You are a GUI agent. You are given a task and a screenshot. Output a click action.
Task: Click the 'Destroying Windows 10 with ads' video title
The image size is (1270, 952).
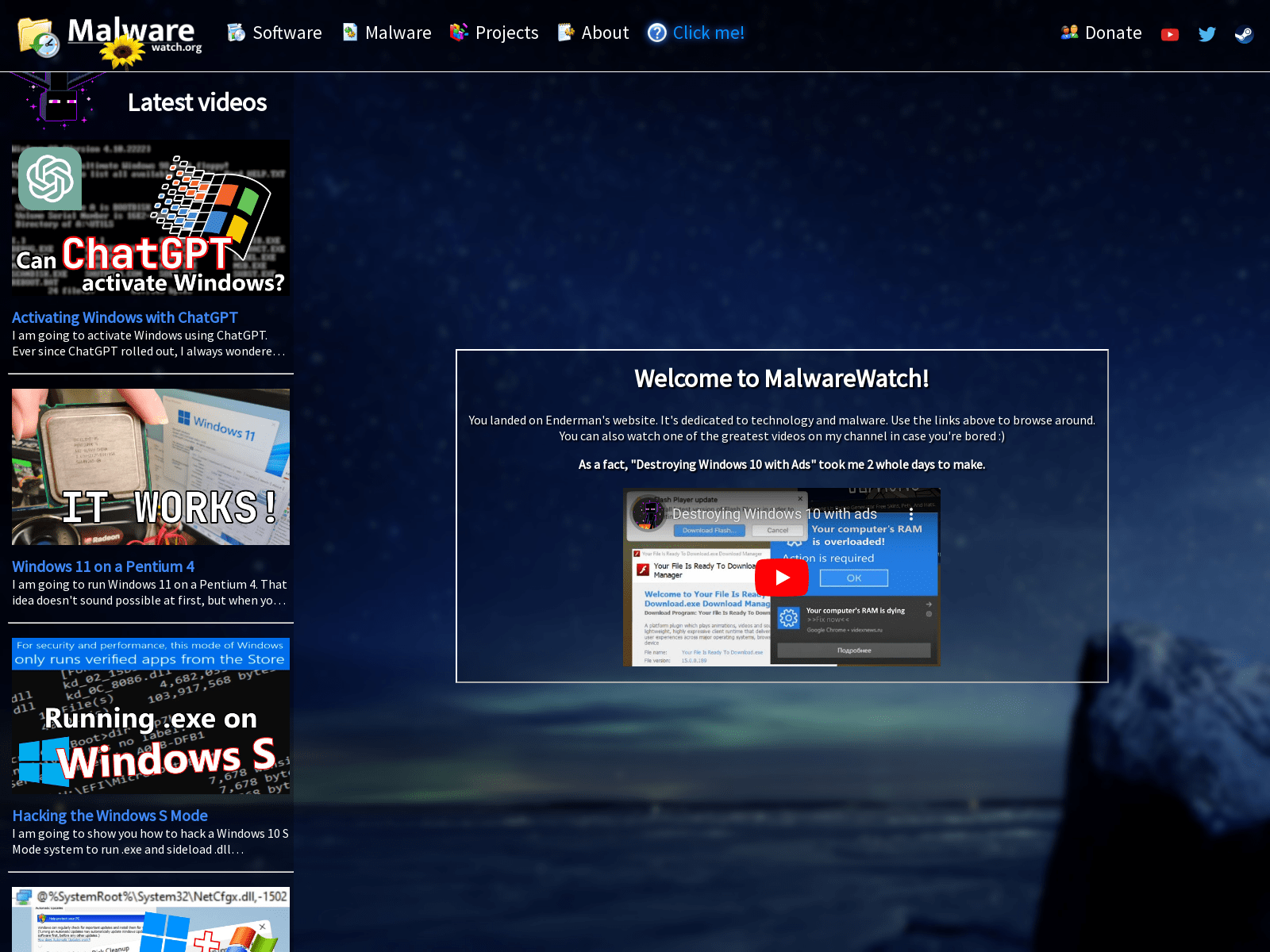[x=775, y=514]
